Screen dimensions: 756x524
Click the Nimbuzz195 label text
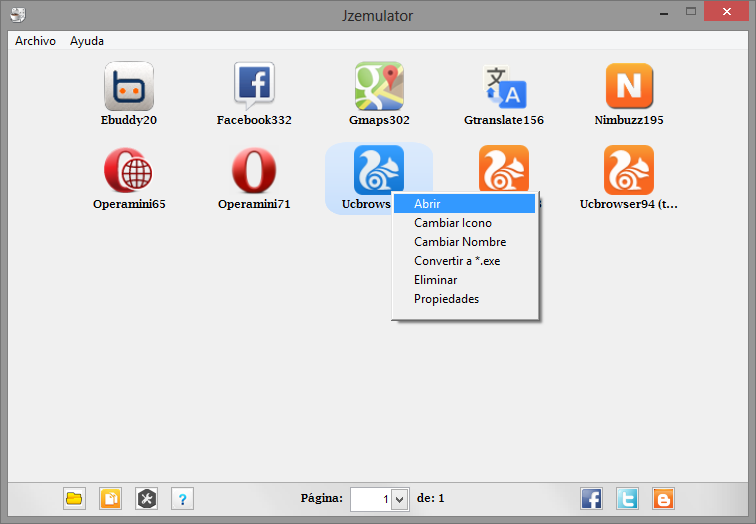click(x=629, y=120)
